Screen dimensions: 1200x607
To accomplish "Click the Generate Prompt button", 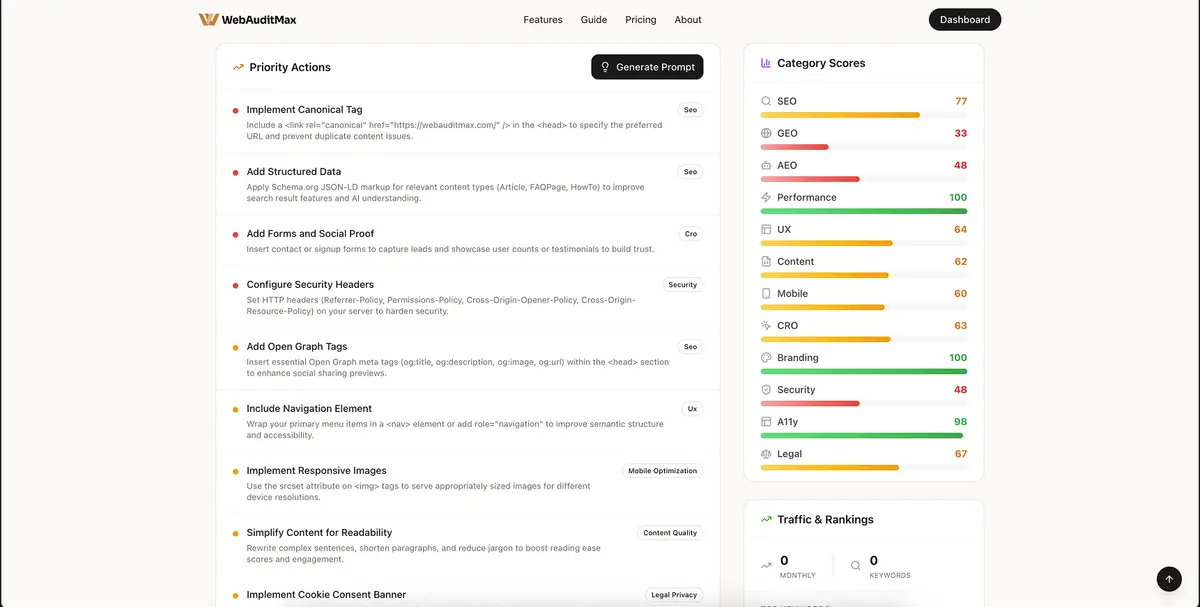I will click(647, 66).
